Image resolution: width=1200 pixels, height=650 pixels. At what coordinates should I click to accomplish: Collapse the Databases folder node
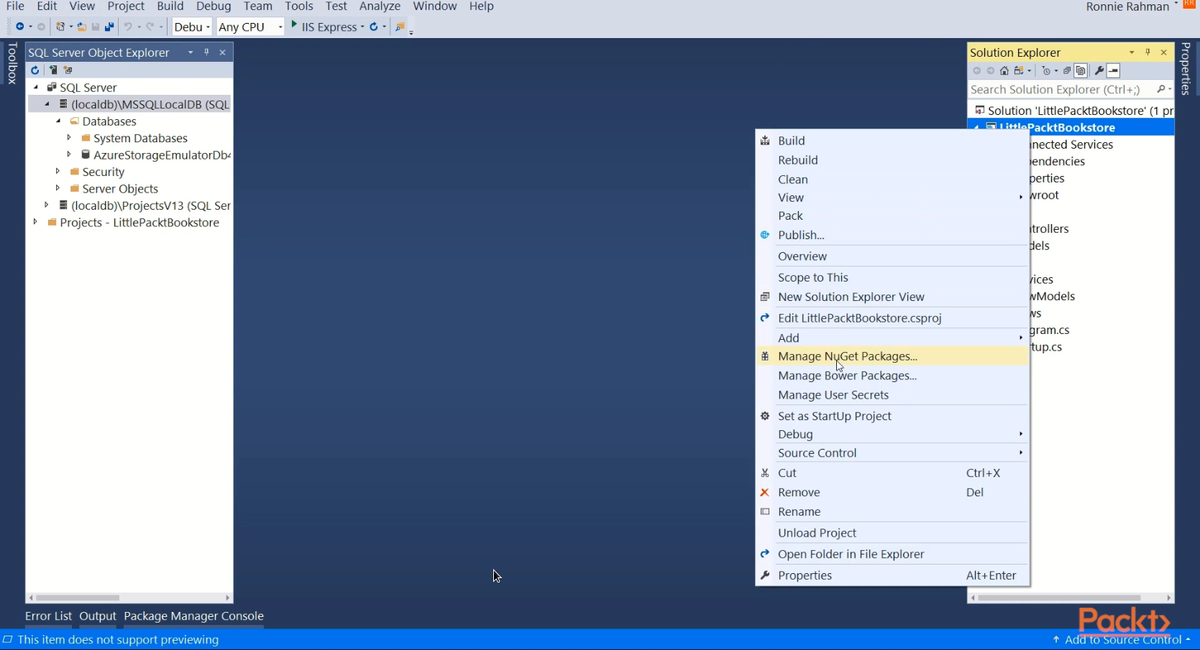(x=59, y=121)
